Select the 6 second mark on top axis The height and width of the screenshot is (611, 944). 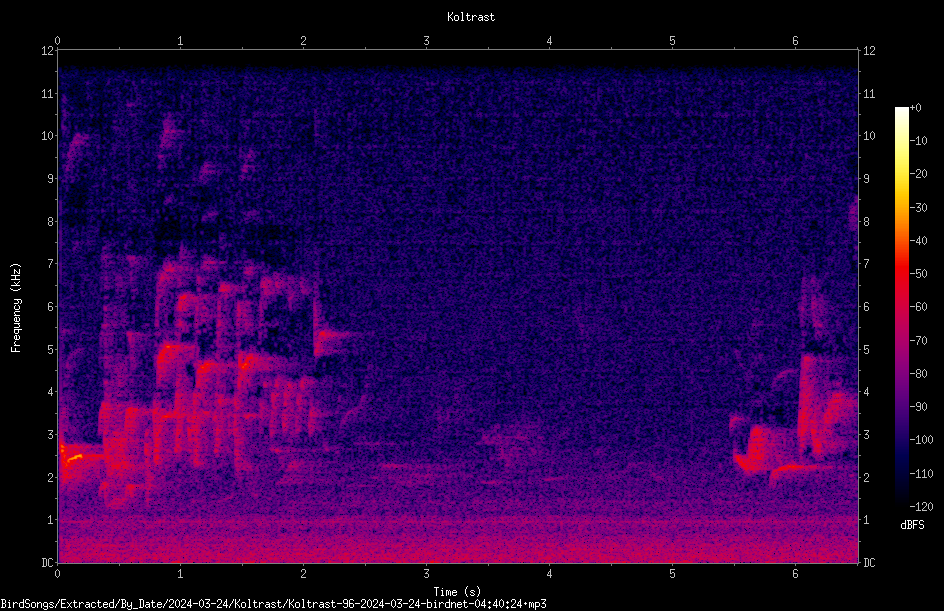[795, 41]
